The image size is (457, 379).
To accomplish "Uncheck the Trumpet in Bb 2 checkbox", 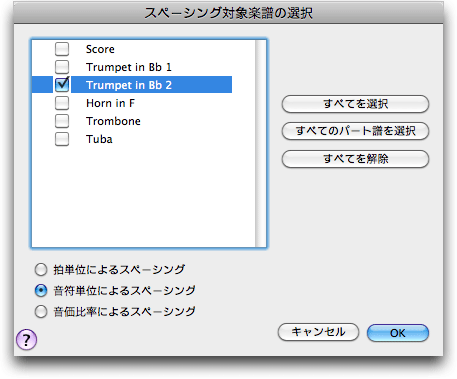I will pyautogui.click(x=62, y=85).
